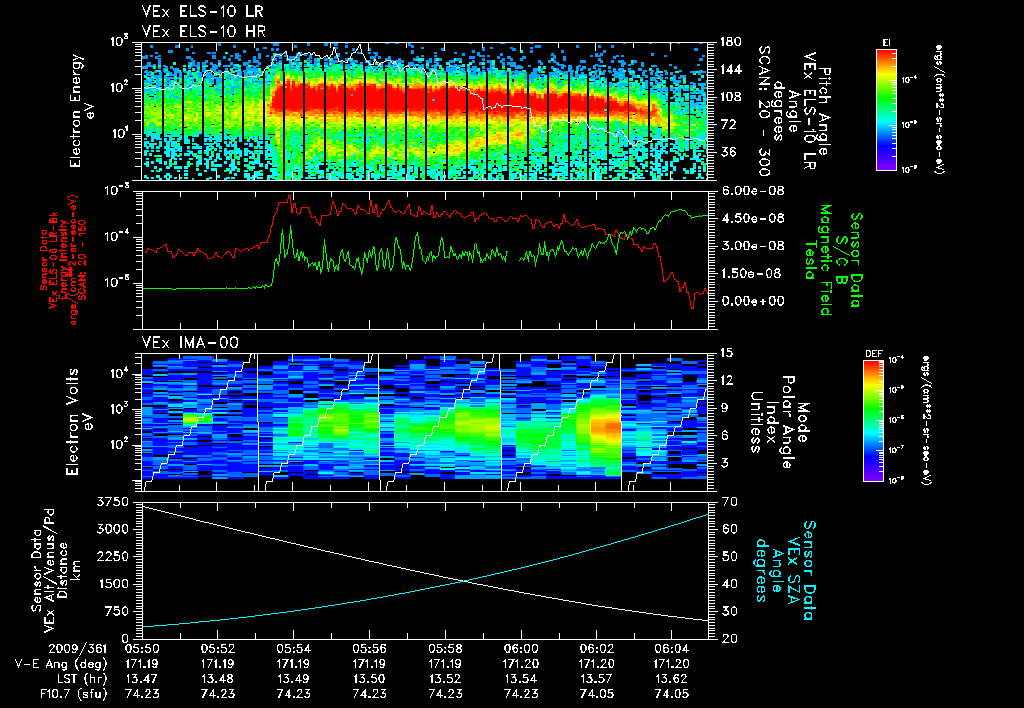Click the 144 pitch angle tick
Viewport: 1024px width, 708px height.
tap(731, 69)
